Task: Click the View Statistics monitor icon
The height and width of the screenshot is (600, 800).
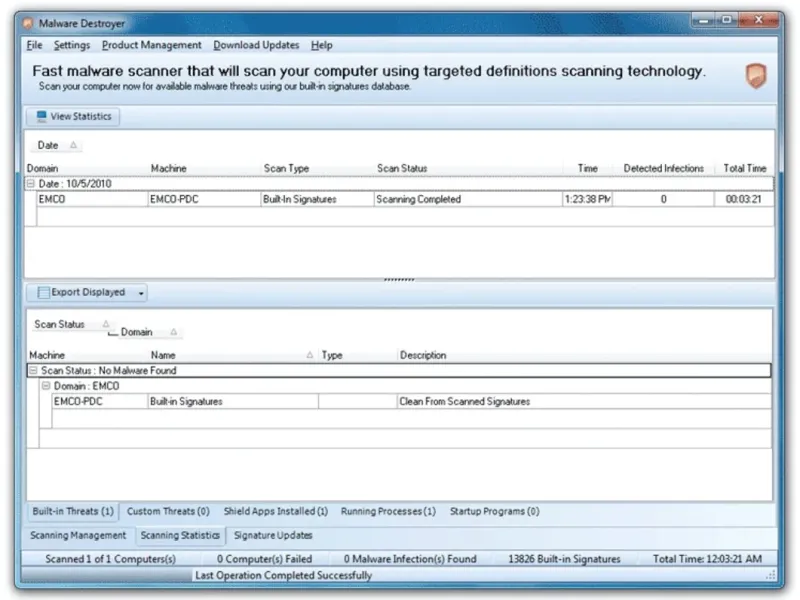Action: click(41, 117)
